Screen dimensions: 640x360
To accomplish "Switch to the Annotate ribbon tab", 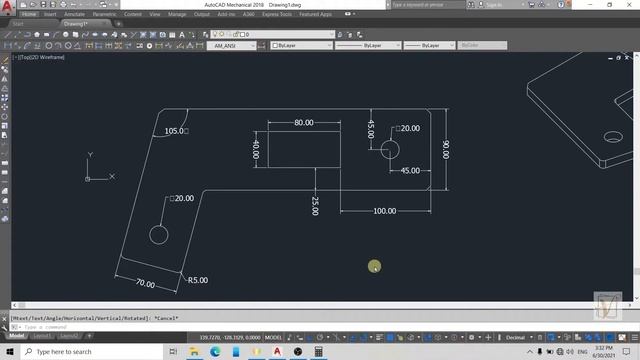I will (74, 14).
